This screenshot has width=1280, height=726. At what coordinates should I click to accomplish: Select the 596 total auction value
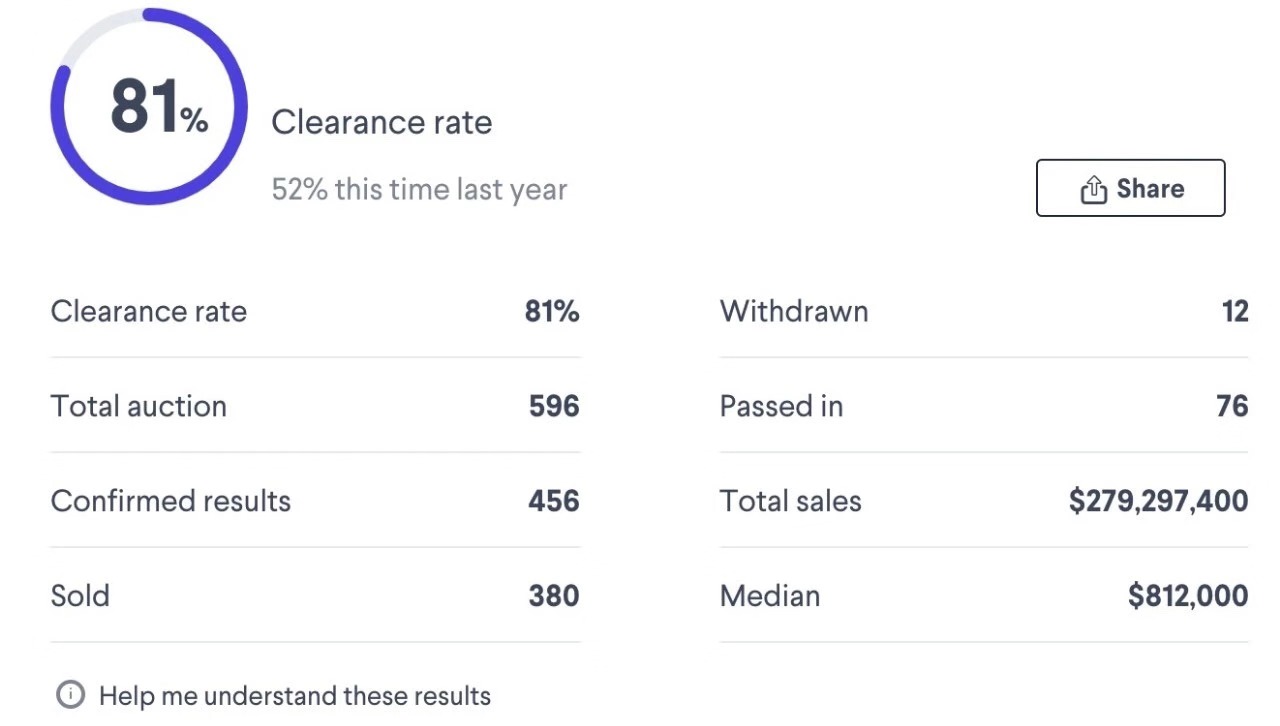[x=554, y=406]
